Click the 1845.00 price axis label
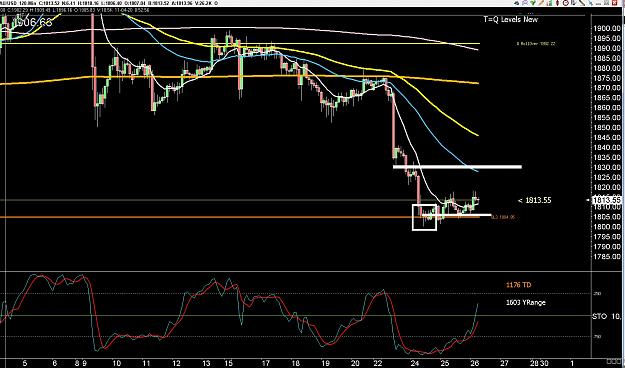This screenshot has width=625, height=368. tap(607, 138)
